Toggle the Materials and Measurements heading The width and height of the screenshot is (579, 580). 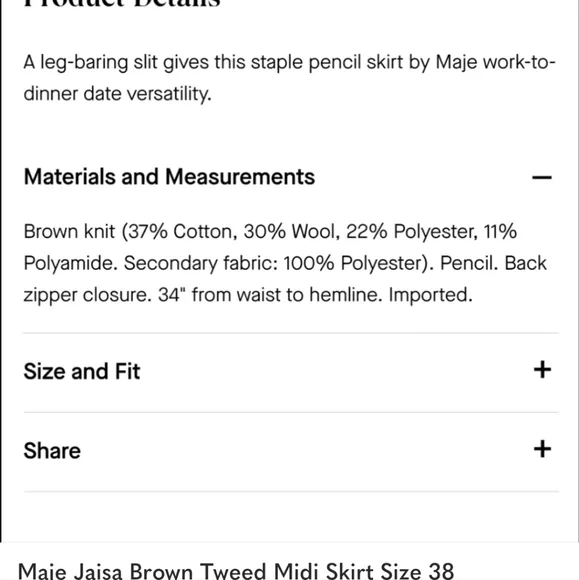[169, 177]
